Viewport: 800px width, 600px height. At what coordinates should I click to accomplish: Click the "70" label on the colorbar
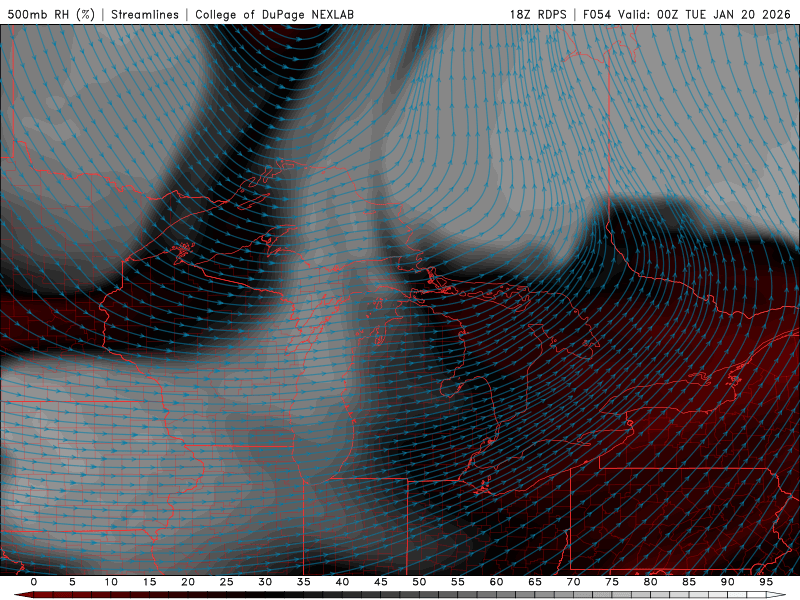tap(573, 582)
